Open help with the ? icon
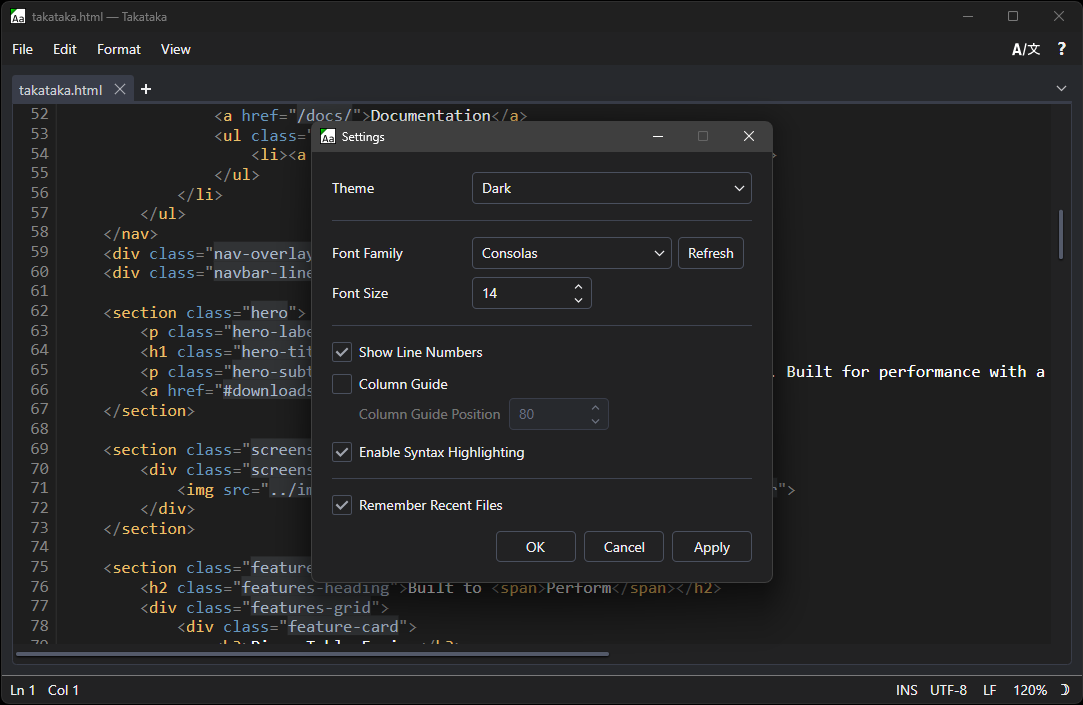Screen dimensions: 1083x705 tap(1061, 48)
